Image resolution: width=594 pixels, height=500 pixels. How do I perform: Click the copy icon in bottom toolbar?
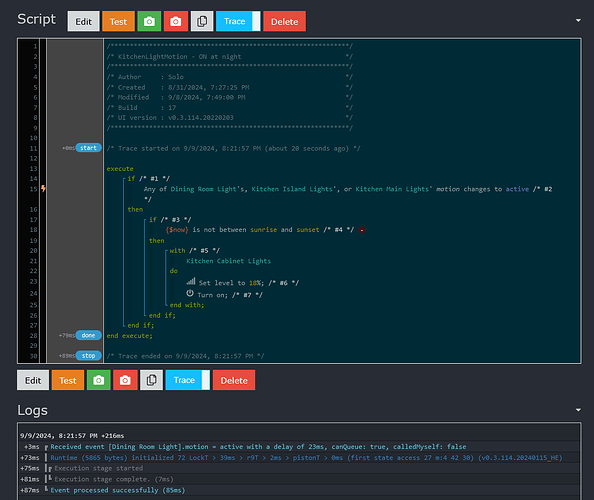tap(152, 380)
